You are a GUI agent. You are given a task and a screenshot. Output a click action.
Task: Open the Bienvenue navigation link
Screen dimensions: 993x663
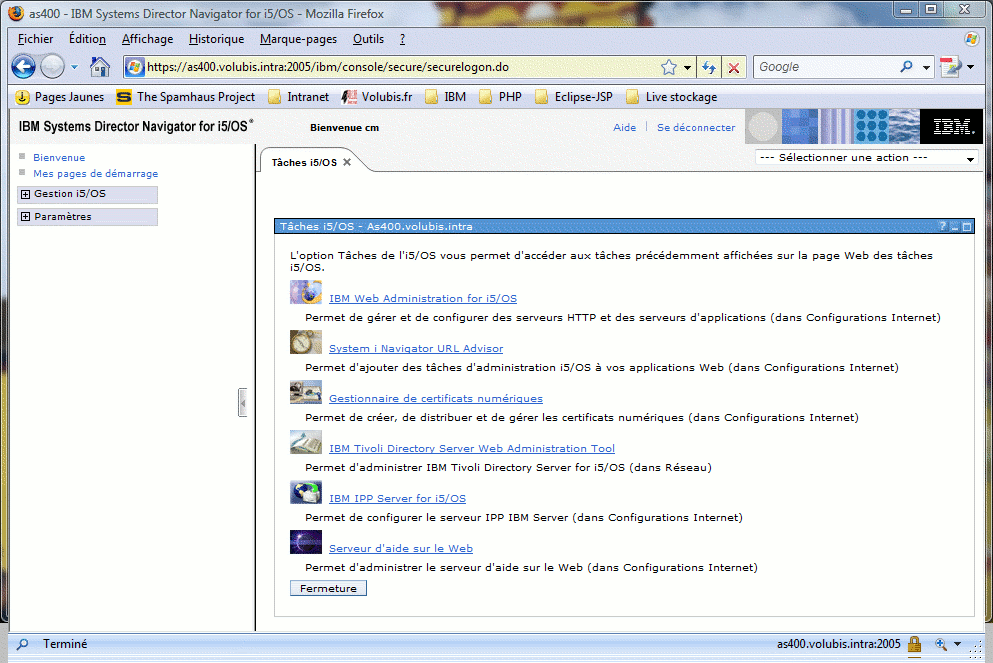pos(59,158)
